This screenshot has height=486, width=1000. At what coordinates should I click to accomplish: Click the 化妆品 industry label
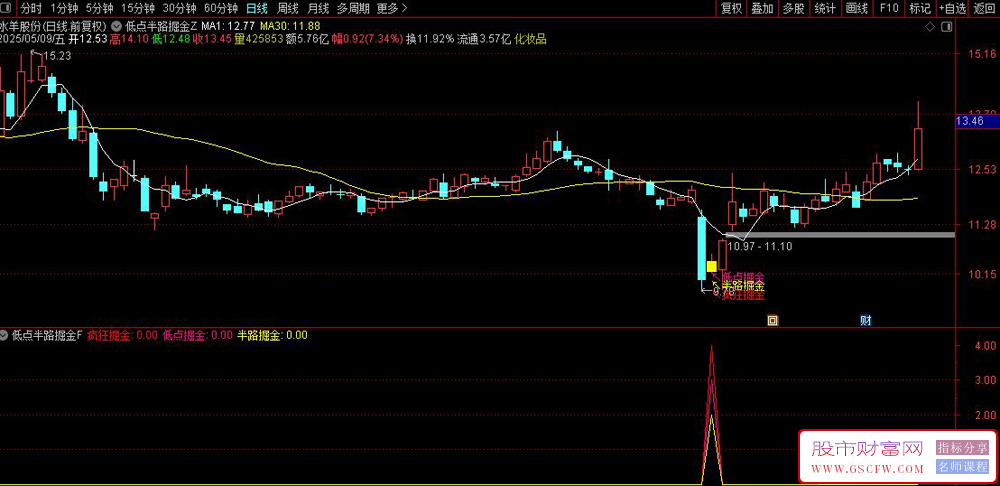pos(531,39)
